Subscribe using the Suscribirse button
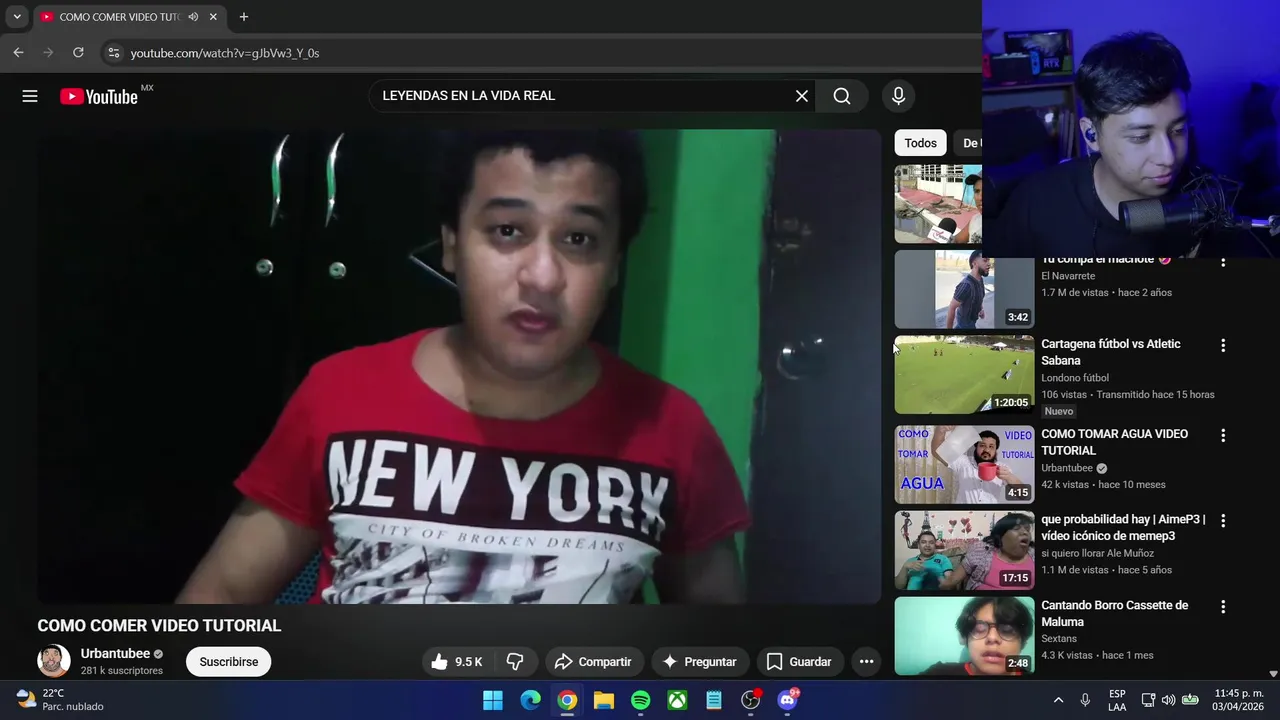The width and height of the screenshot is (1280, 720). [x=228, y=662]
